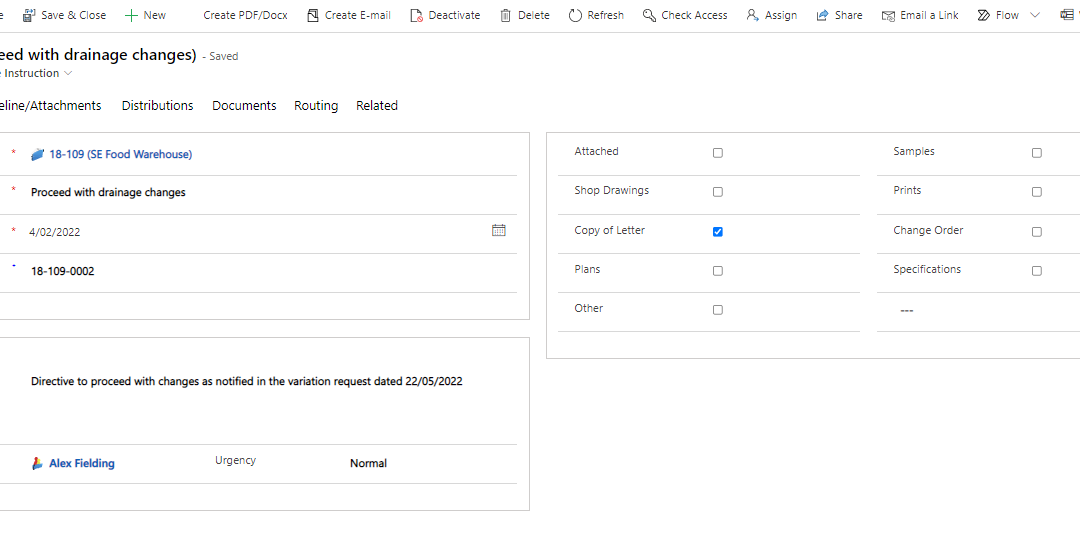Switch to the Distributions tab
Viewport: 1080px width, 549px height.
tap(157, 105)
